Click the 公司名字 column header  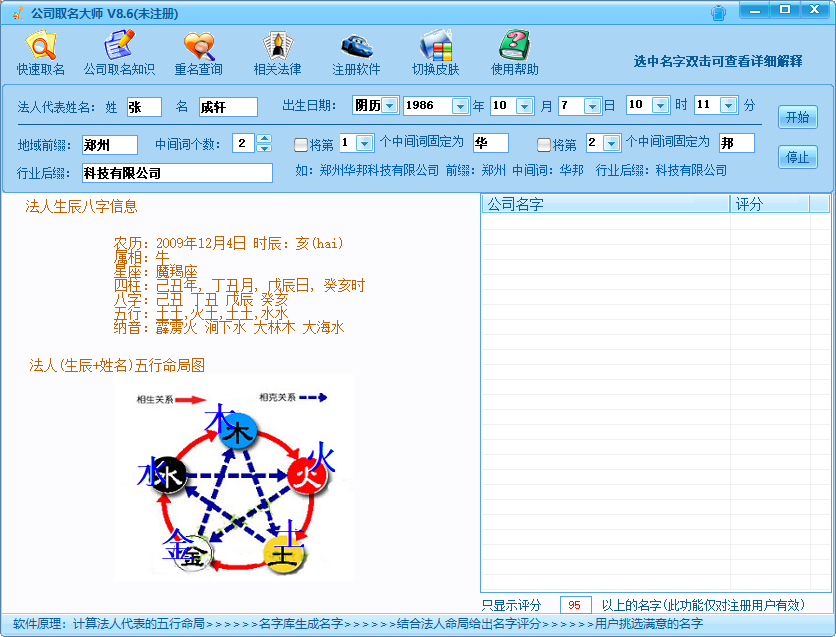[x=606, y=204]
